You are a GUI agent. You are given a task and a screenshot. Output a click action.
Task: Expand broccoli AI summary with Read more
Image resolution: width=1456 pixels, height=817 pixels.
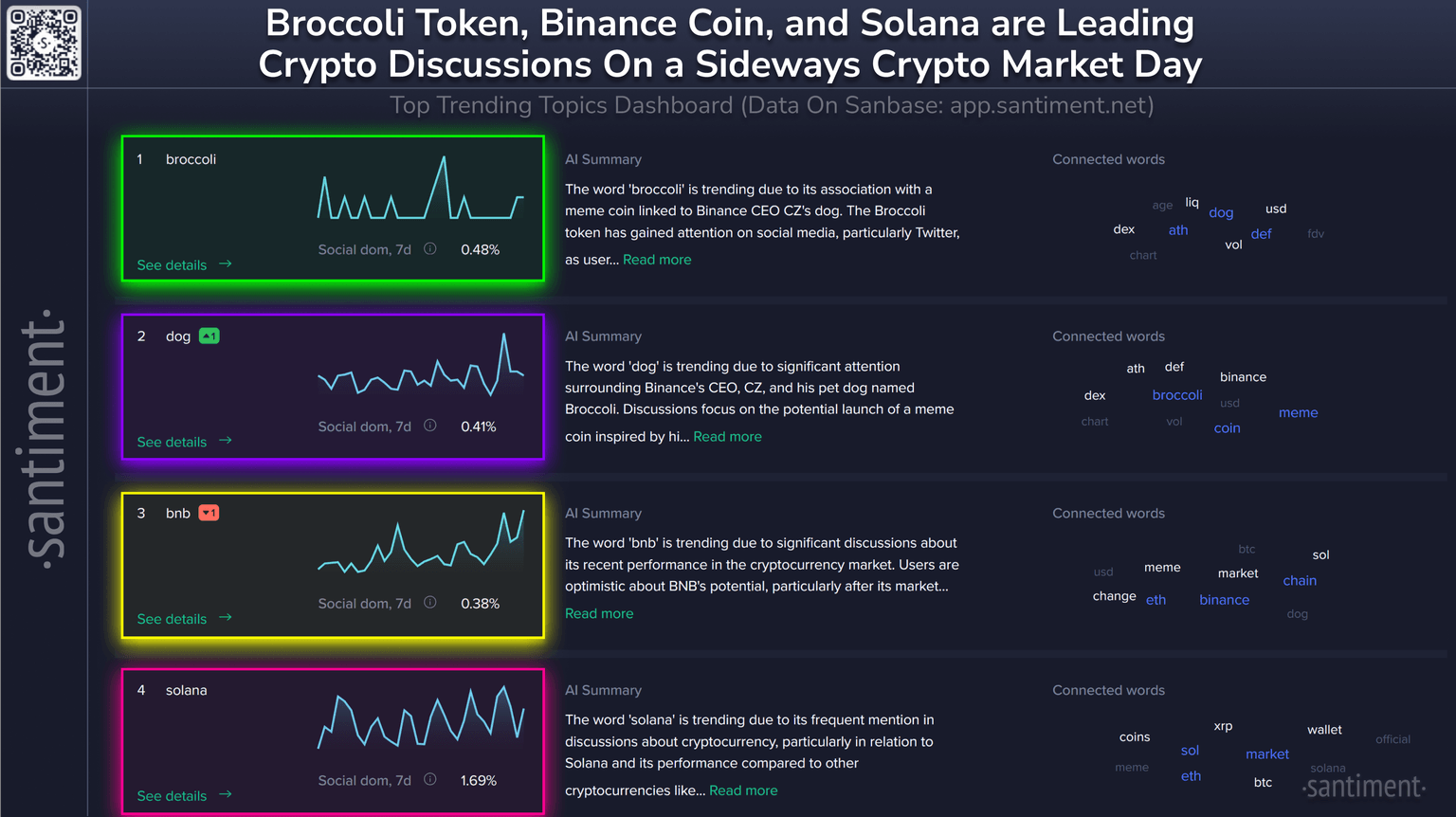click(657, 260)
